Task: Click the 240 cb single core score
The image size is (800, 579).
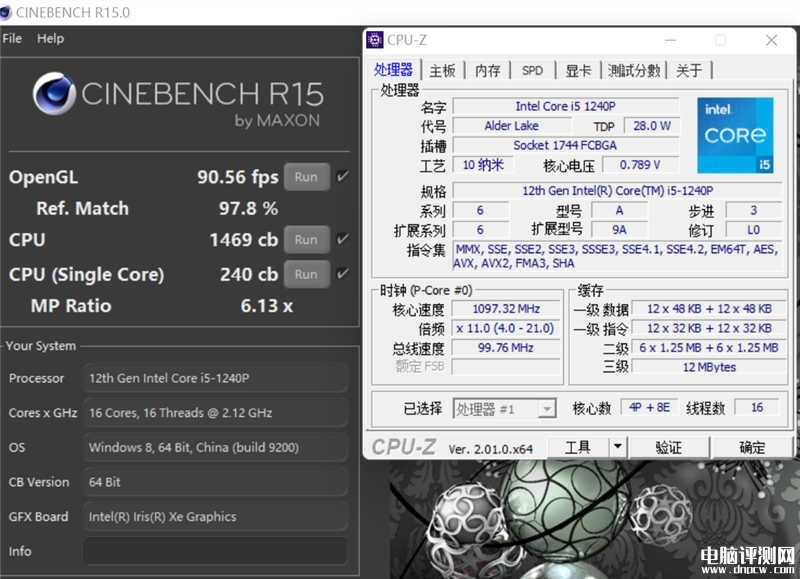Action: pos(249,274)
